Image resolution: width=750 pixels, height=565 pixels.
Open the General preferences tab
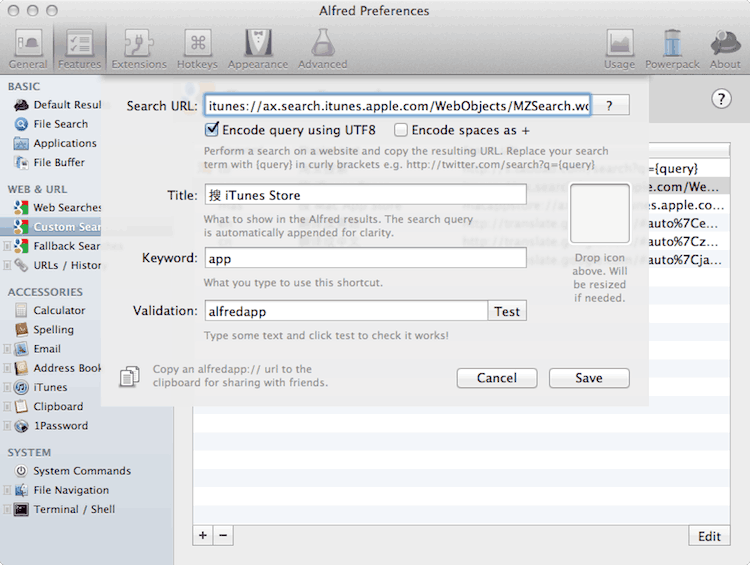click(x=28, y=49)
